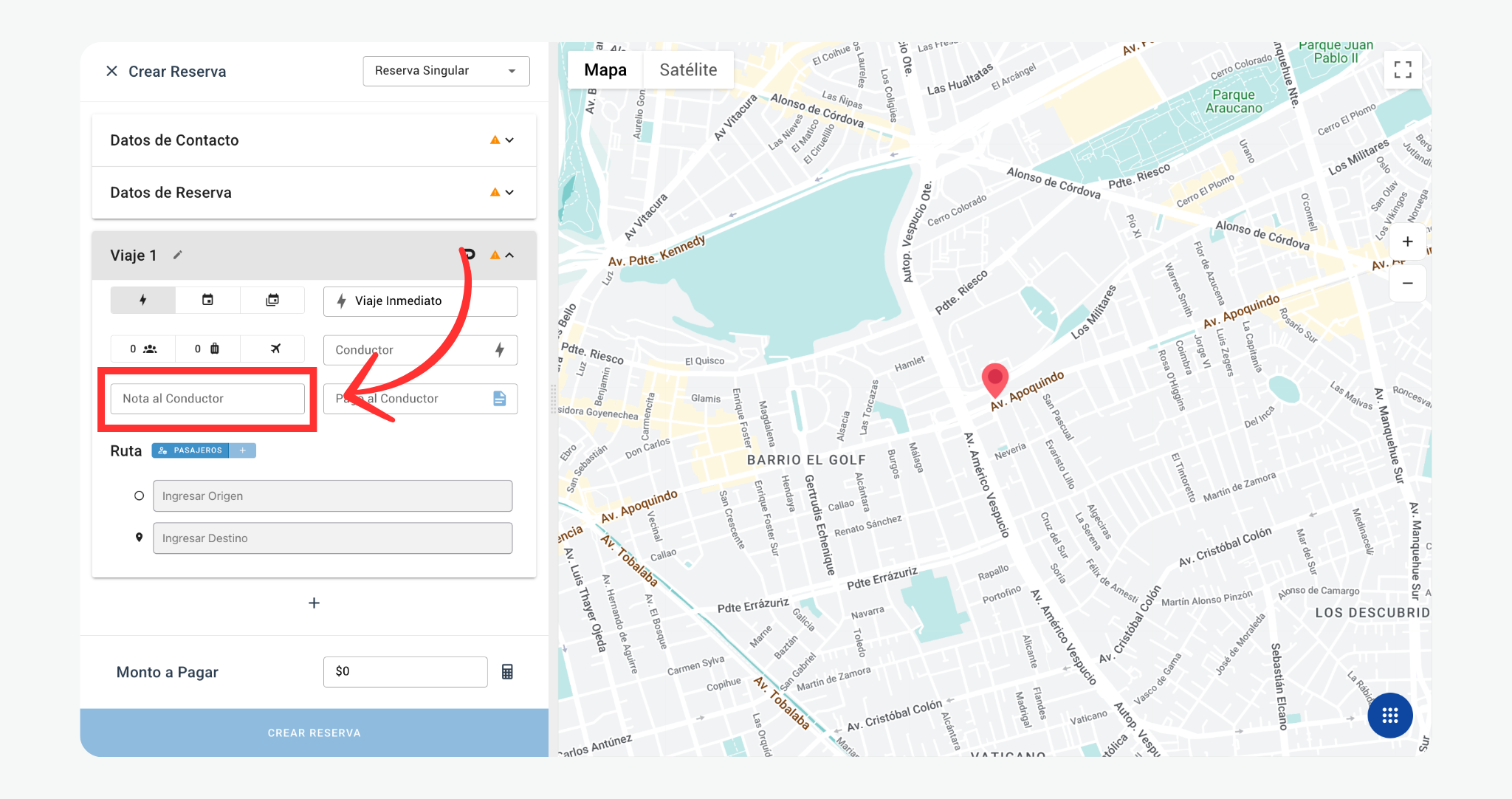The image size is (1512, 799).
Task: Open the Conductor selection field
Action: 420,350
